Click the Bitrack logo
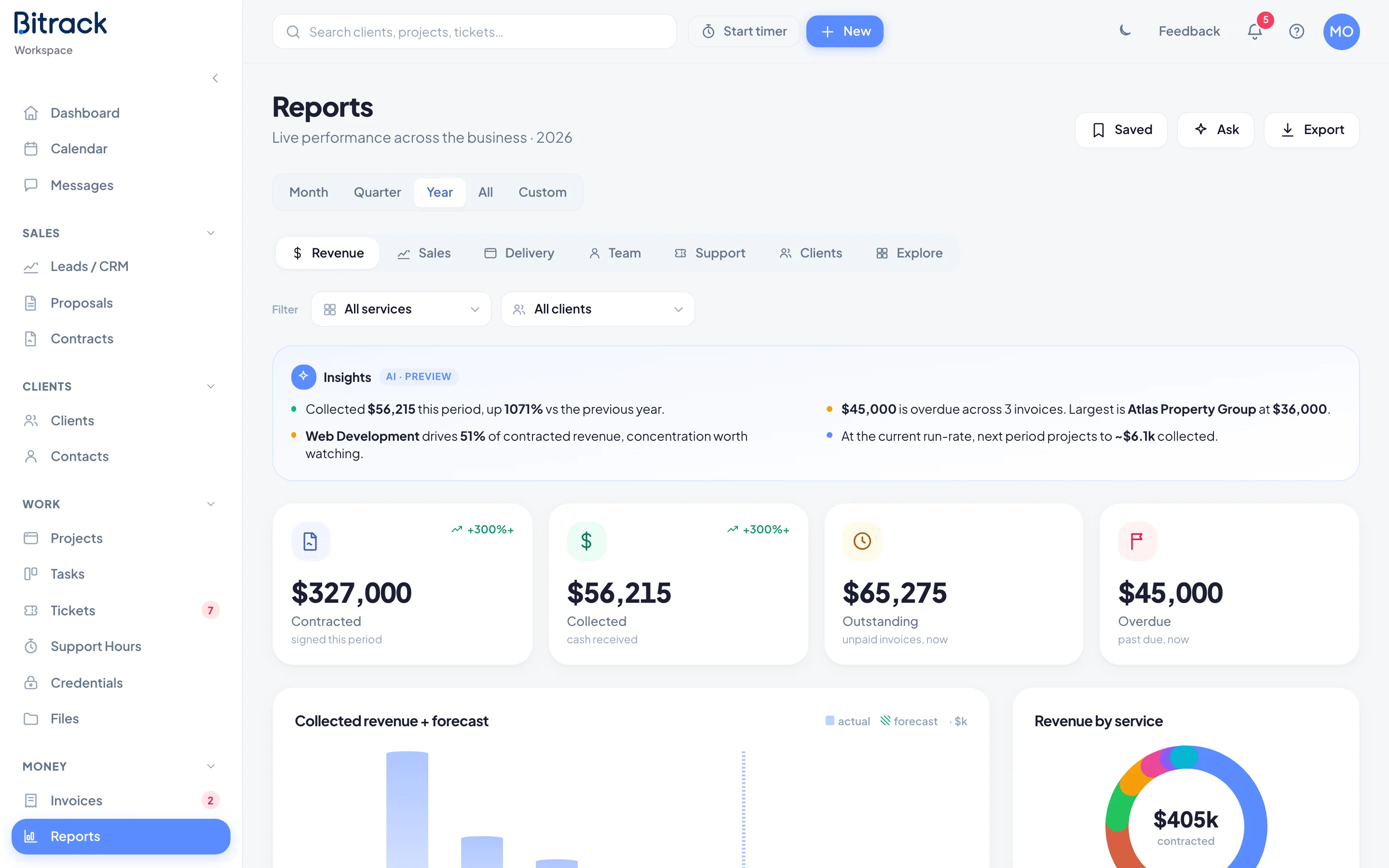 coord(60,24)
